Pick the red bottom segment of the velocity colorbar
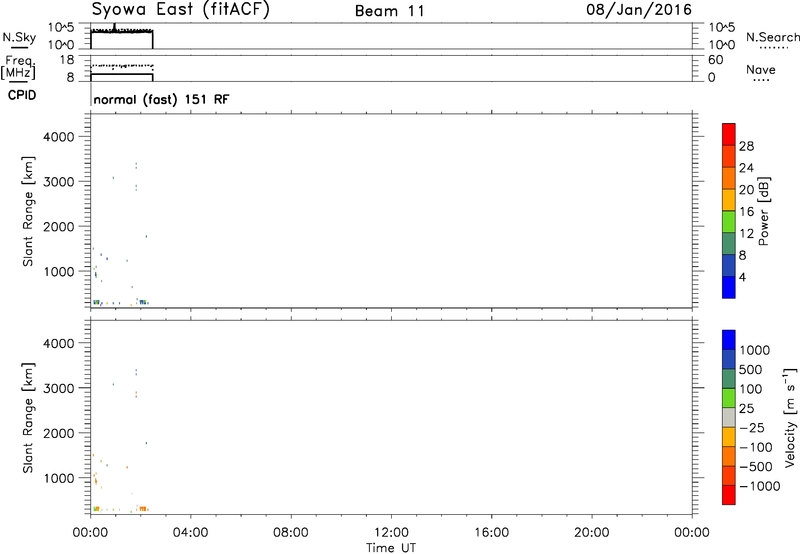The width and height of the screenshot is (800, 554). click(x=729, y=495)
